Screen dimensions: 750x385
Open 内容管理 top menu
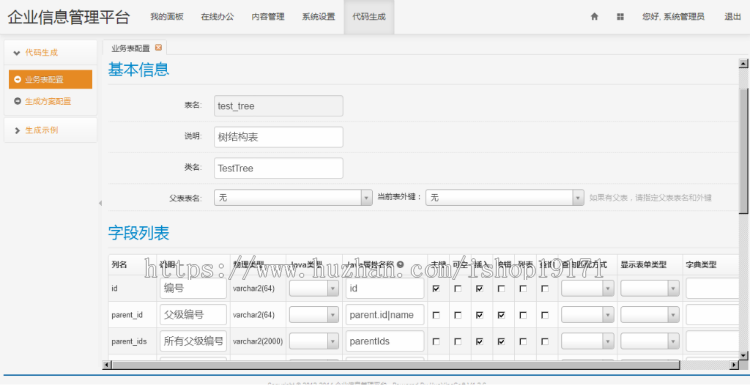pos(268,17)
